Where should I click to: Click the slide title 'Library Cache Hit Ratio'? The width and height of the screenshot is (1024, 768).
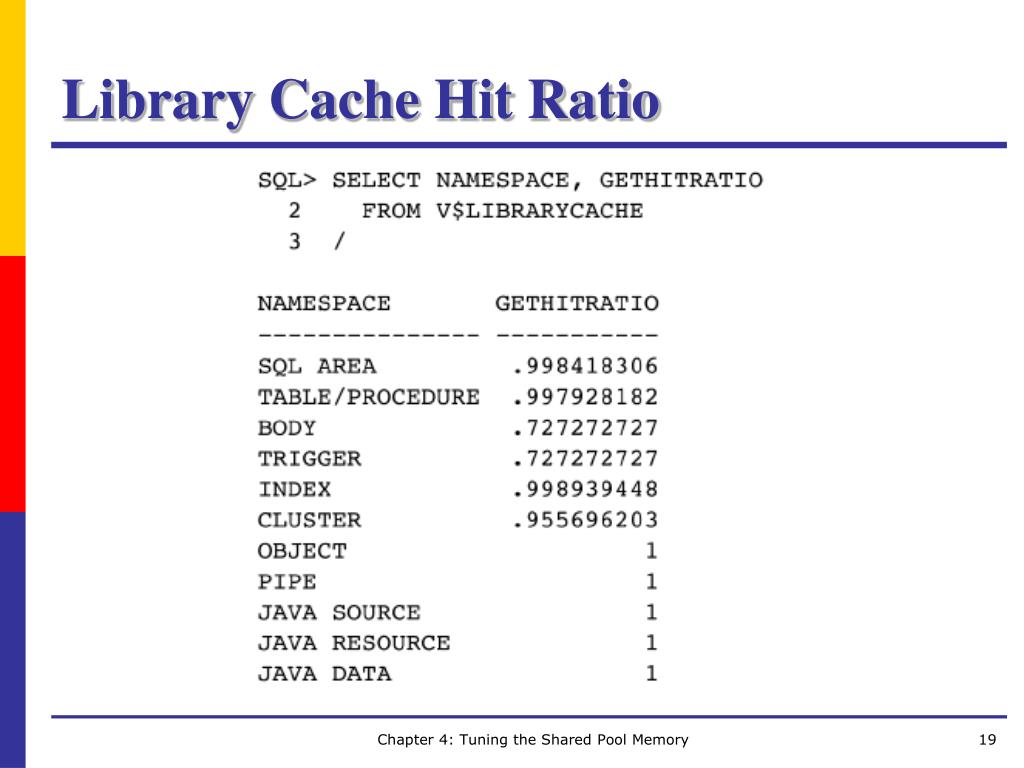tap(361, 101)
